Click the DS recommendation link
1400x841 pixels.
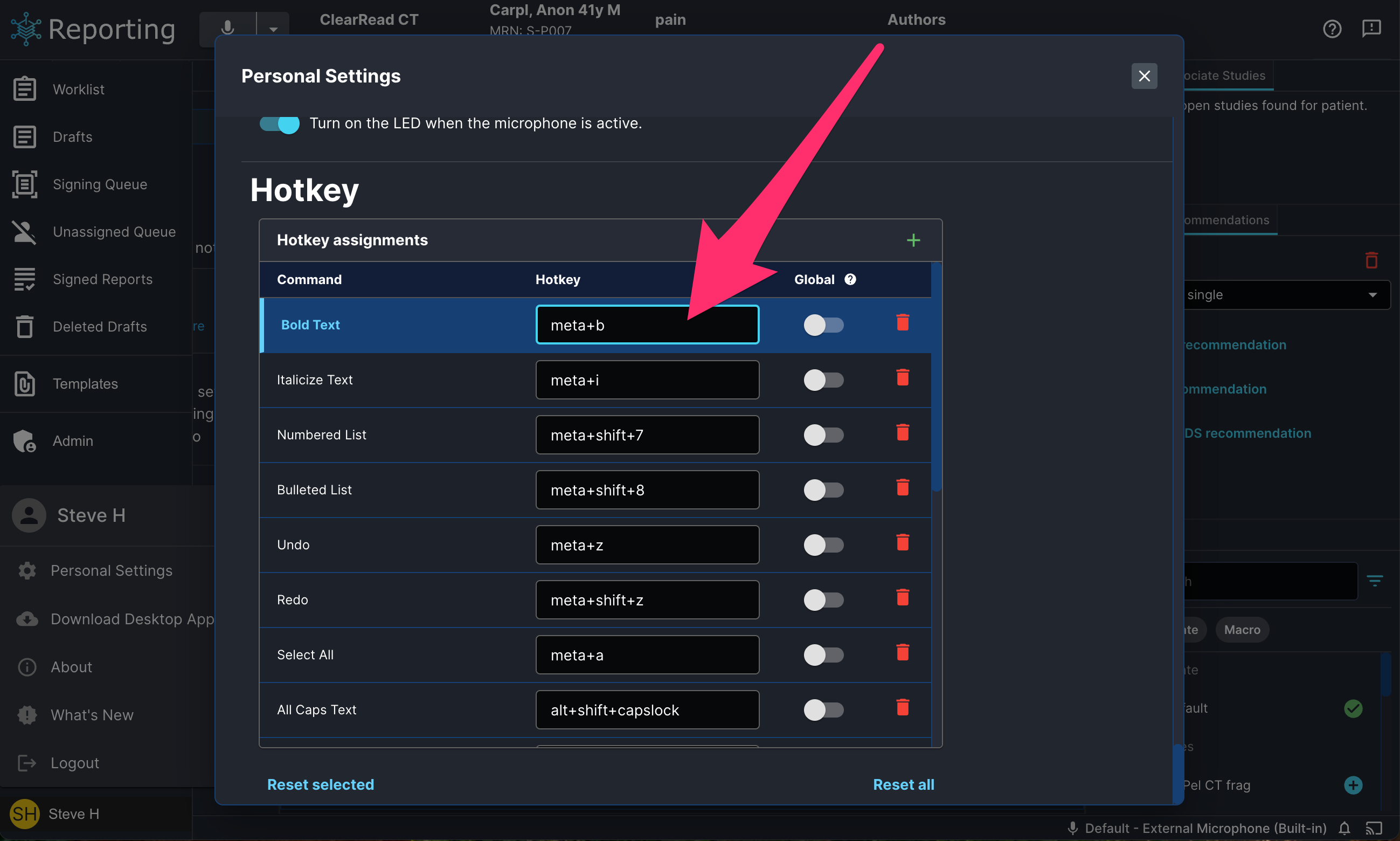(1247, 433)
